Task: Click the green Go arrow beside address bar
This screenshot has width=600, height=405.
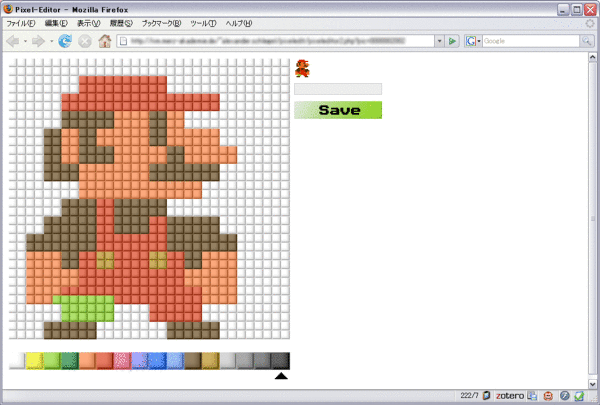Action: tap(453, 41)
